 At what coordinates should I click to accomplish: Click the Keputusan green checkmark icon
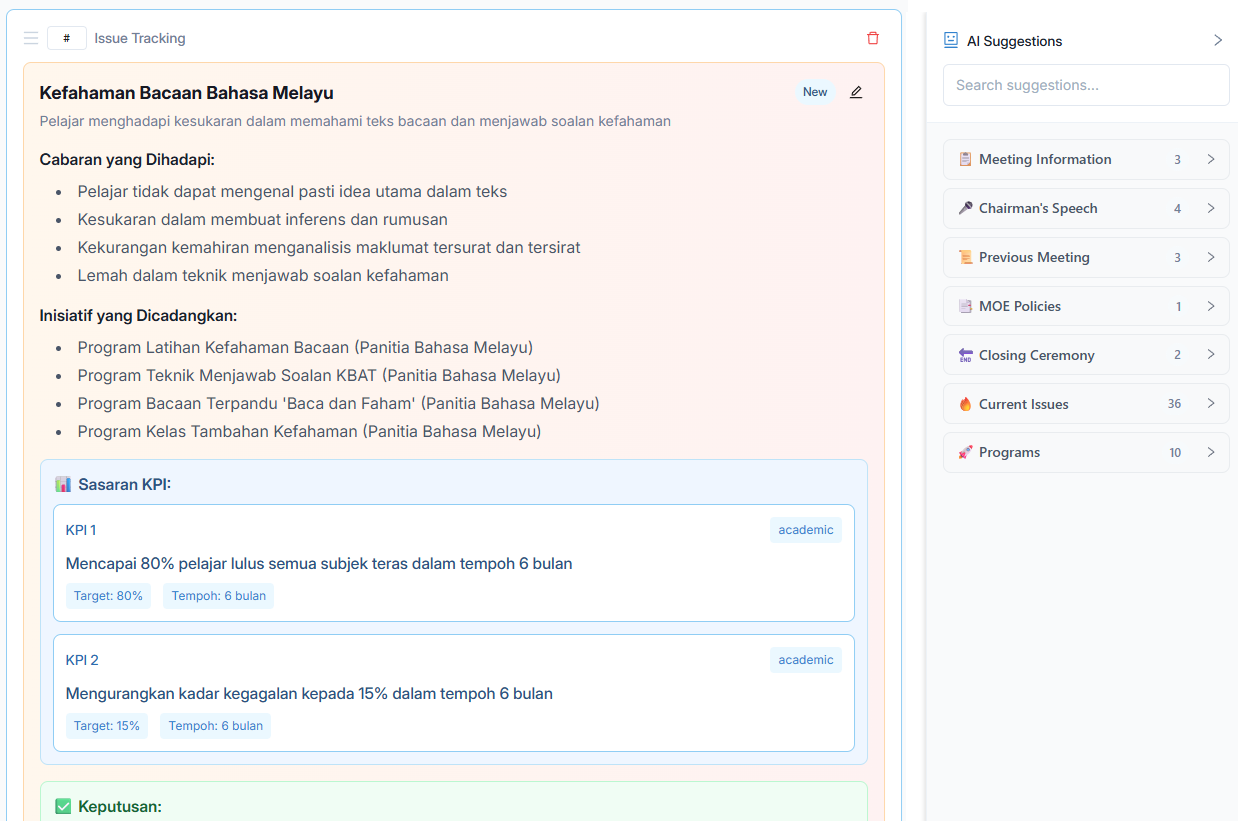(63, 805)
